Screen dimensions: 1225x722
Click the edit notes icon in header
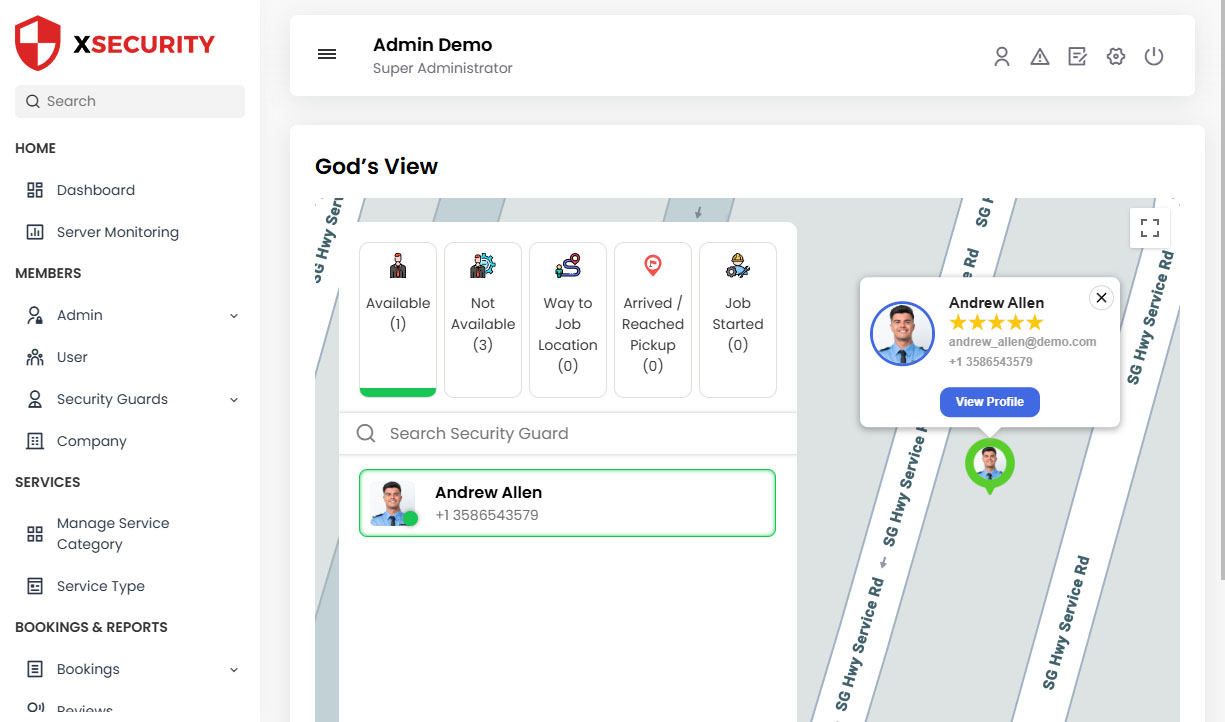point(1078,56)
